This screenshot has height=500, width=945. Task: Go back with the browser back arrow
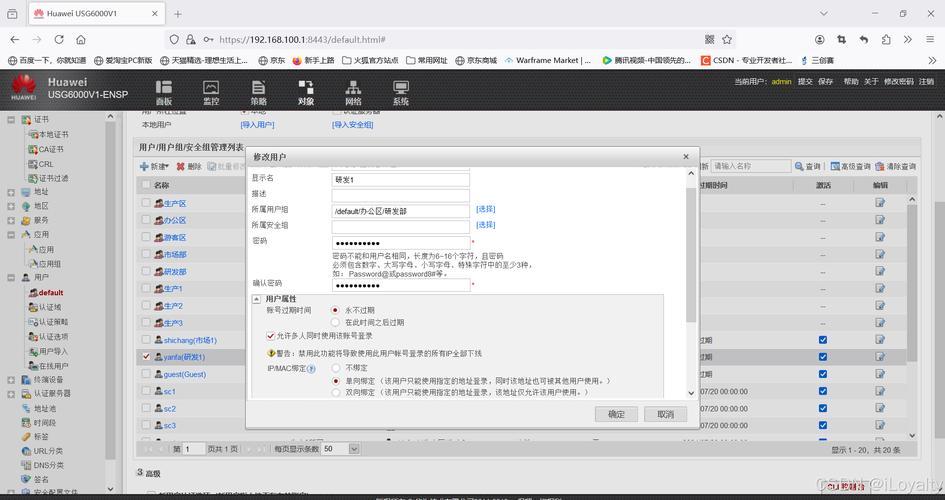pos(15,39)
